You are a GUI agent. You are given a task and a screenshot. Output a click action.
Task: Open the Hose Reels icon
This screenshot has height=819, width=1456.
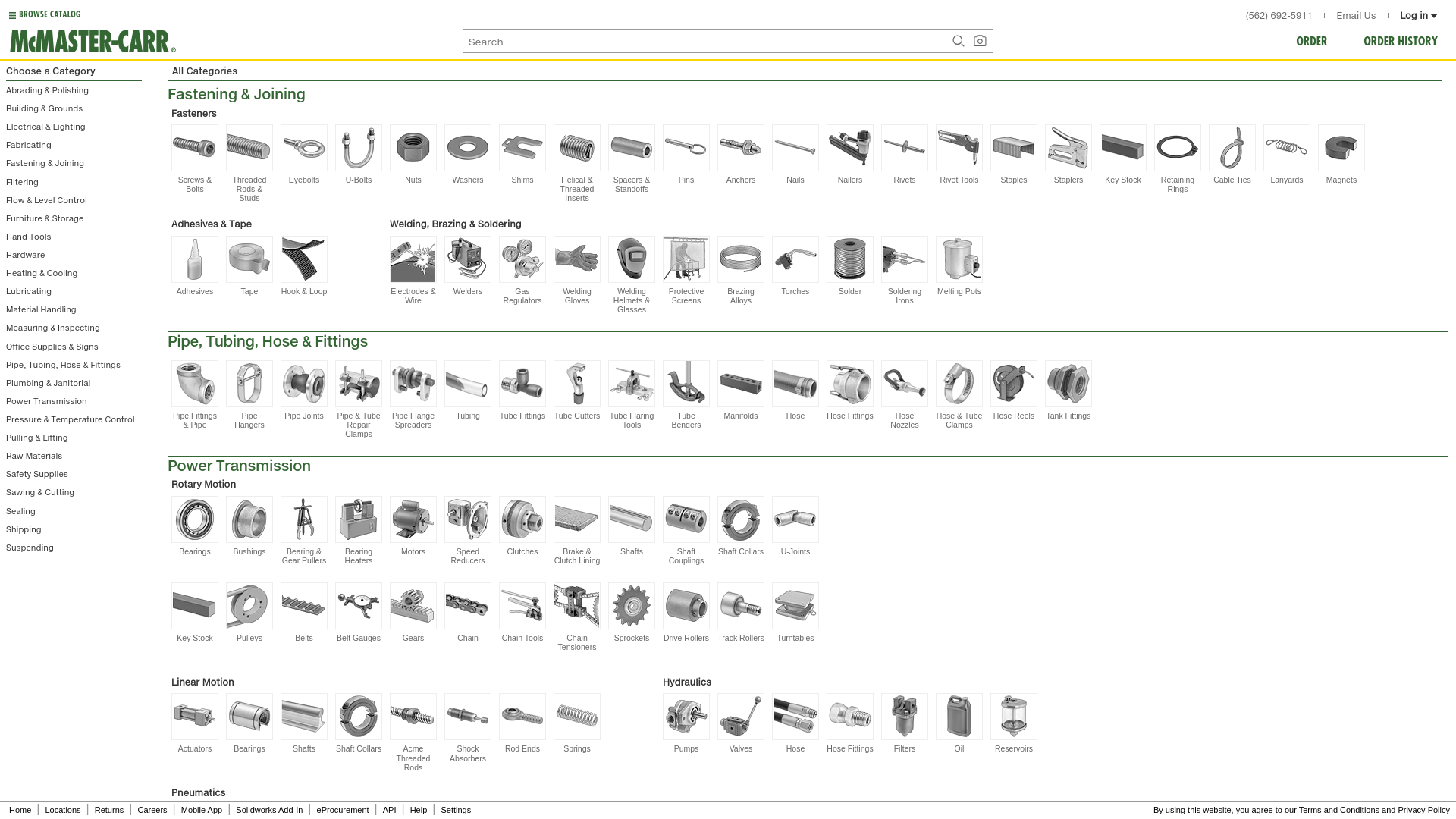pyautogui.click(x=1014, y=384)
